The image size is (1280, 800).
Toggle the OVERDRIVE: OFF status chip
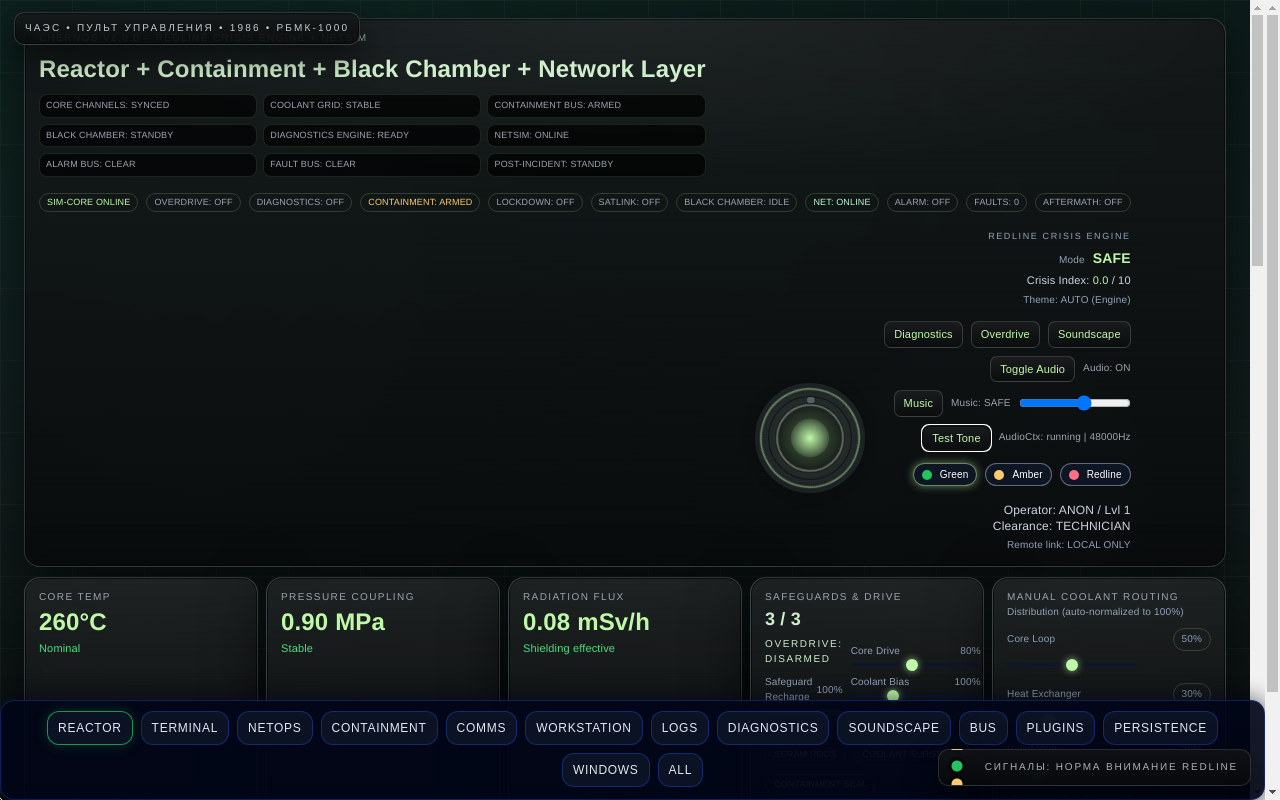click(x=193, y=202)
